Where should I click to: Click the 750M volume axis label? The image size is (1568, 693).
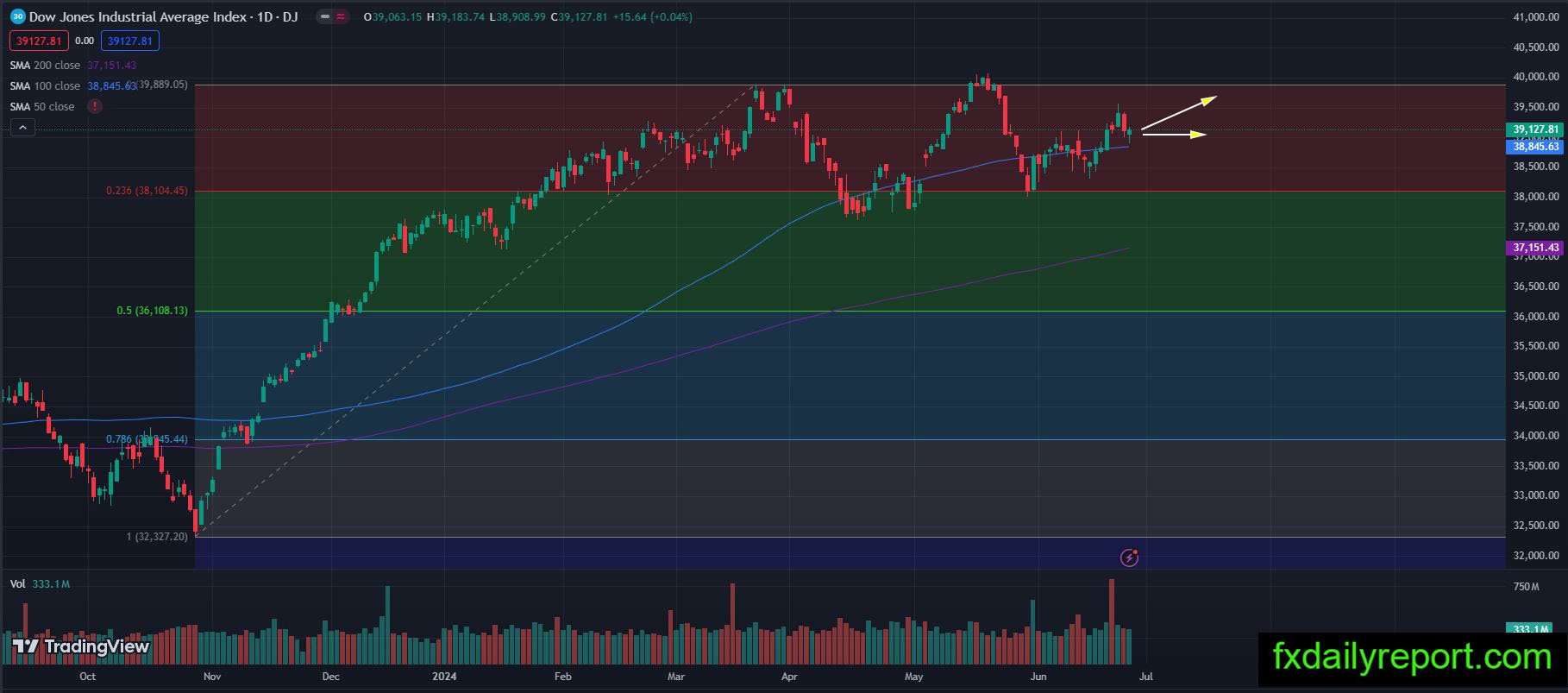pos(1526,587)
